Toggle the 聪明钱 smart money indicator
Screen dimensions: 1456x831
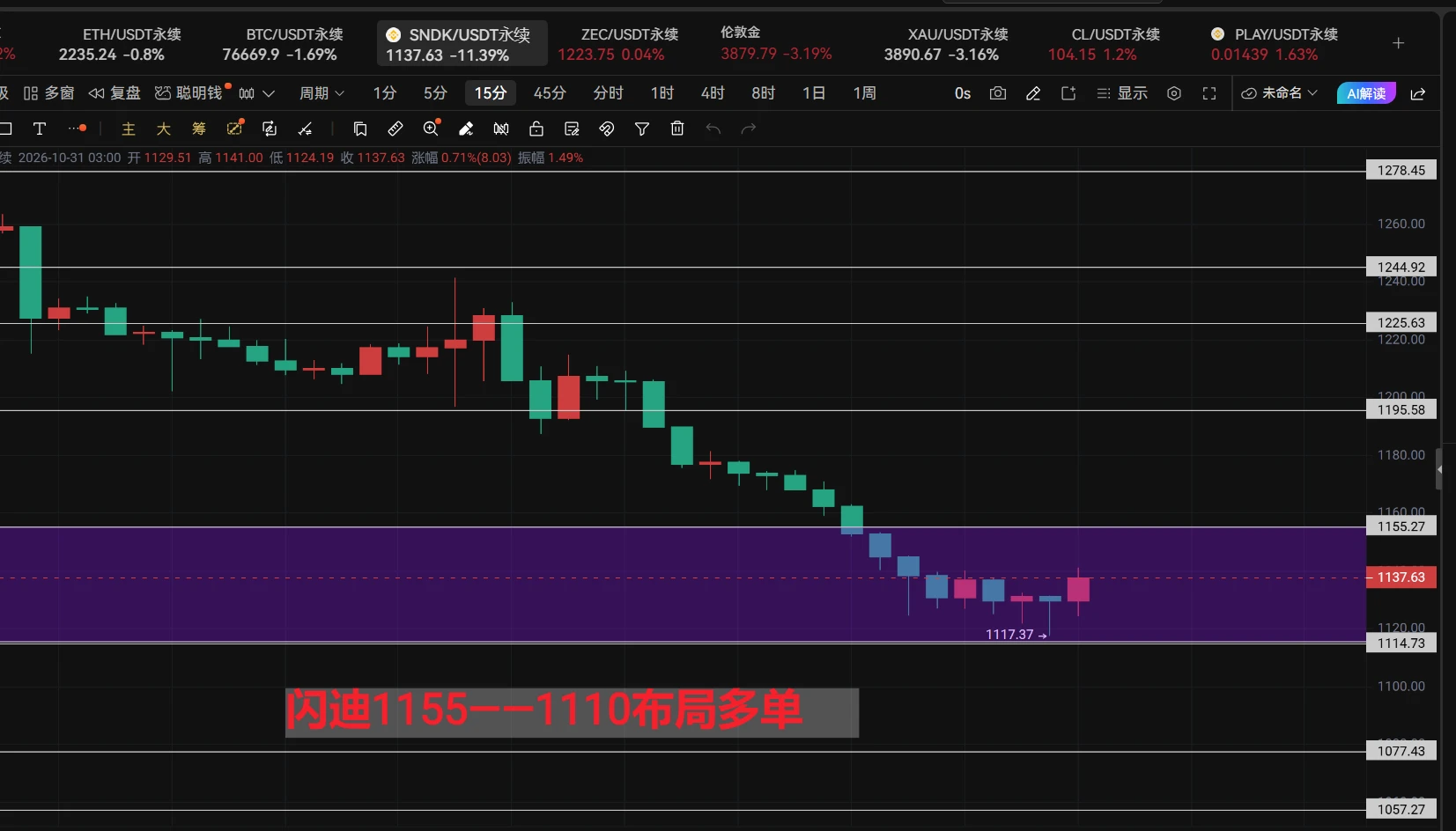click(189, 93)
